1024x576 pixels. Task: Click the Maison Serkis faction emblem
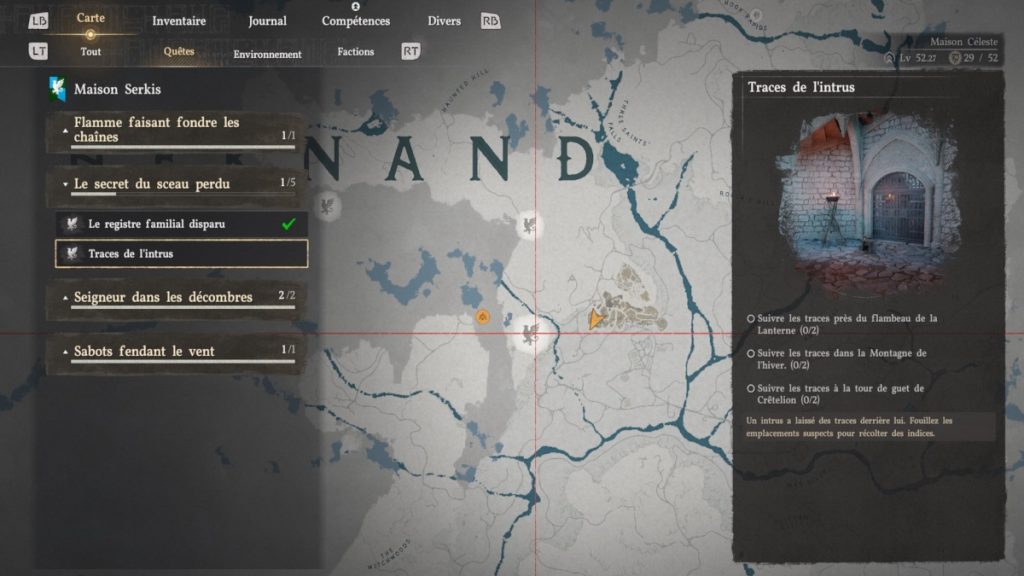[x=58, y=89]
